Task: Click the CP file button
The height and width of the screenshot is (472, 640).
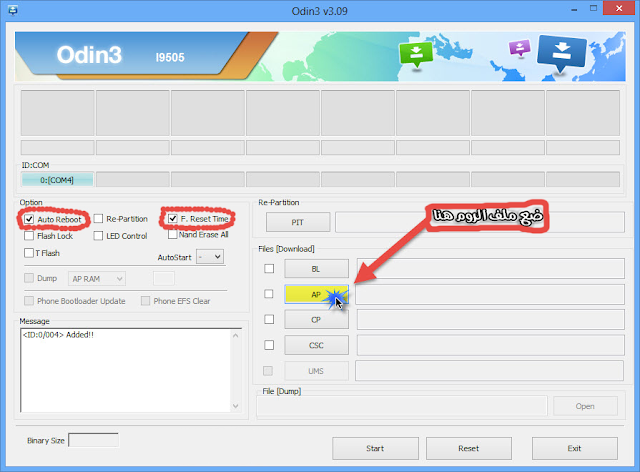Action: [x=316, y=319]
